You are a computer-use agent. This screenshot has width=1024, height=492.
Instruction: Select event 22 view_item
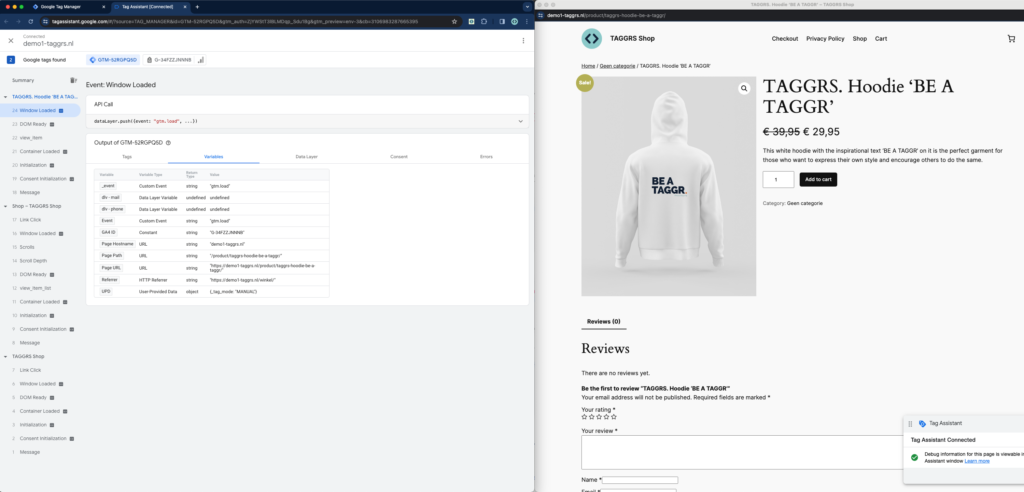tap(40, 138)
